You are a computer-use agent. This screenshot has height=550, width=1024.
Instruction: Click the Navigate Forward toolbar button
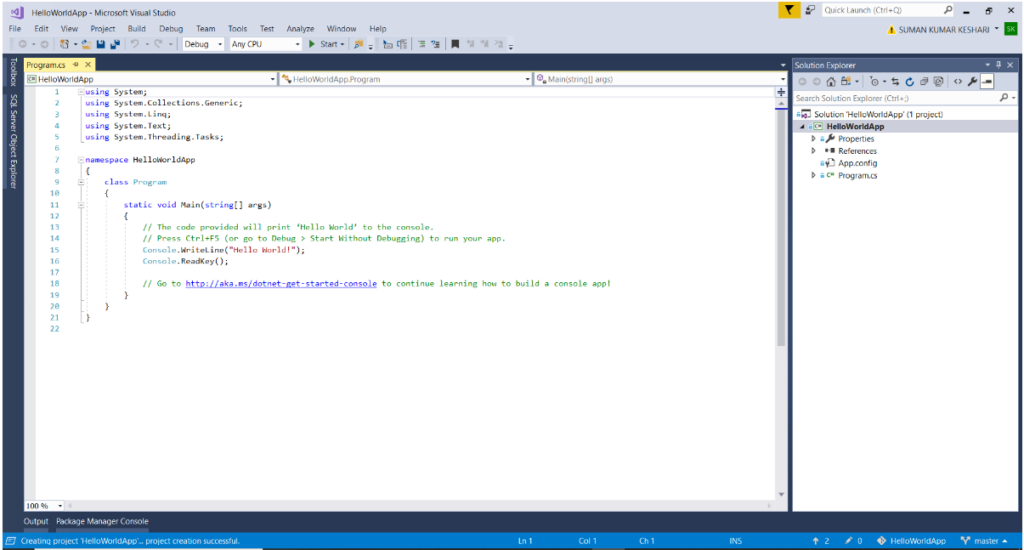(44, 44)
